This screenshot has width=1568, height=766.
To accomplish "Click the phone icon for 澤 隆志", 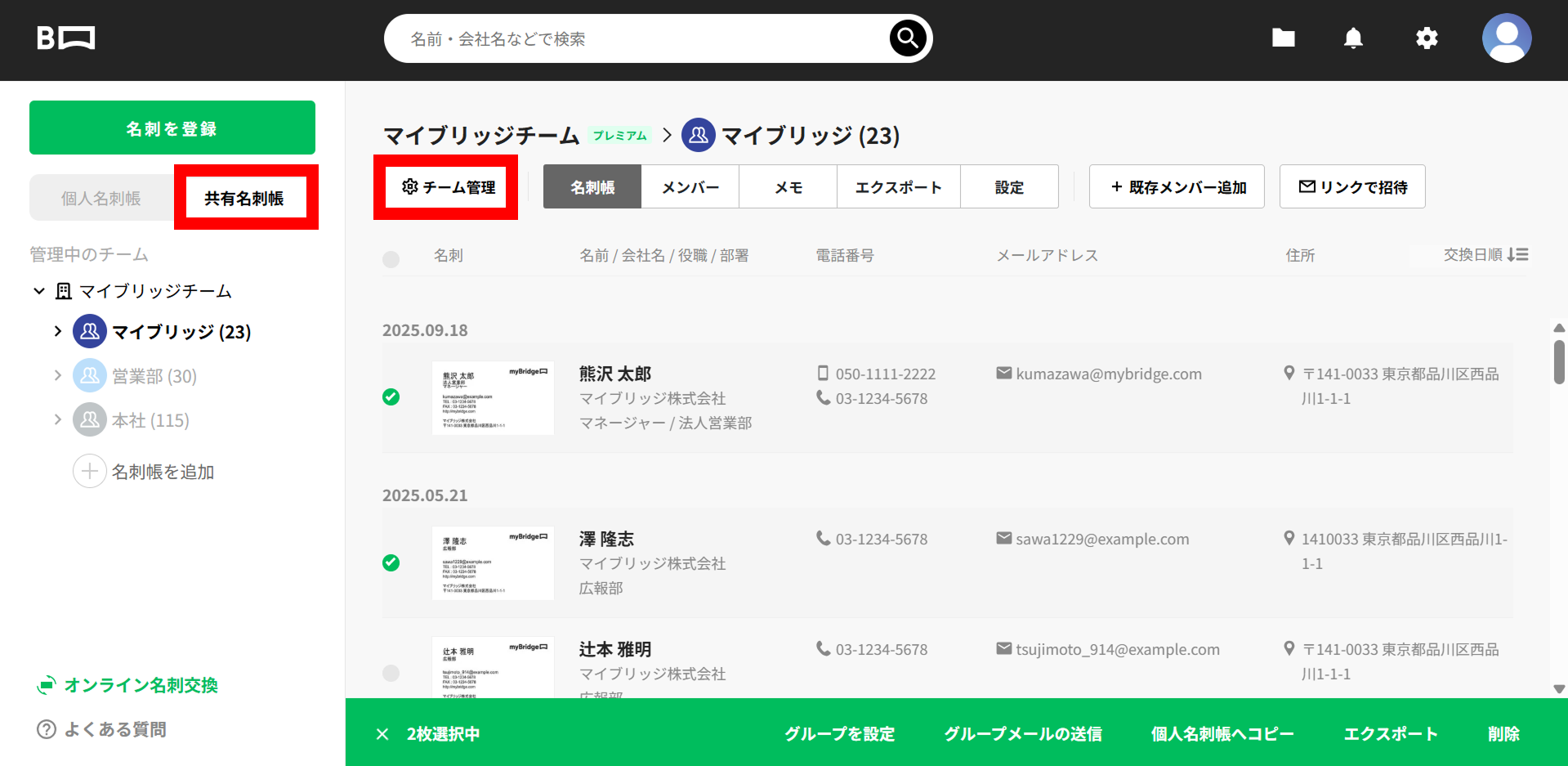I will click(823, 538).
